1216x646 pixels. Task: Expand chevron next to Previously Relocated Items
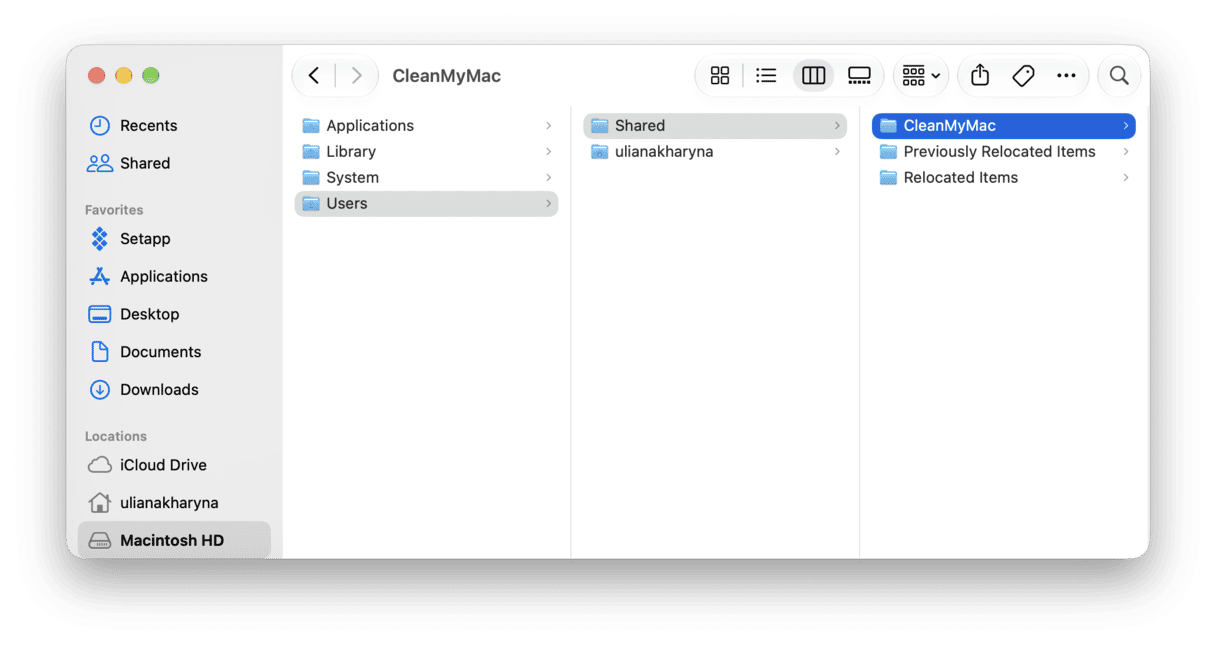[1126, 152]
